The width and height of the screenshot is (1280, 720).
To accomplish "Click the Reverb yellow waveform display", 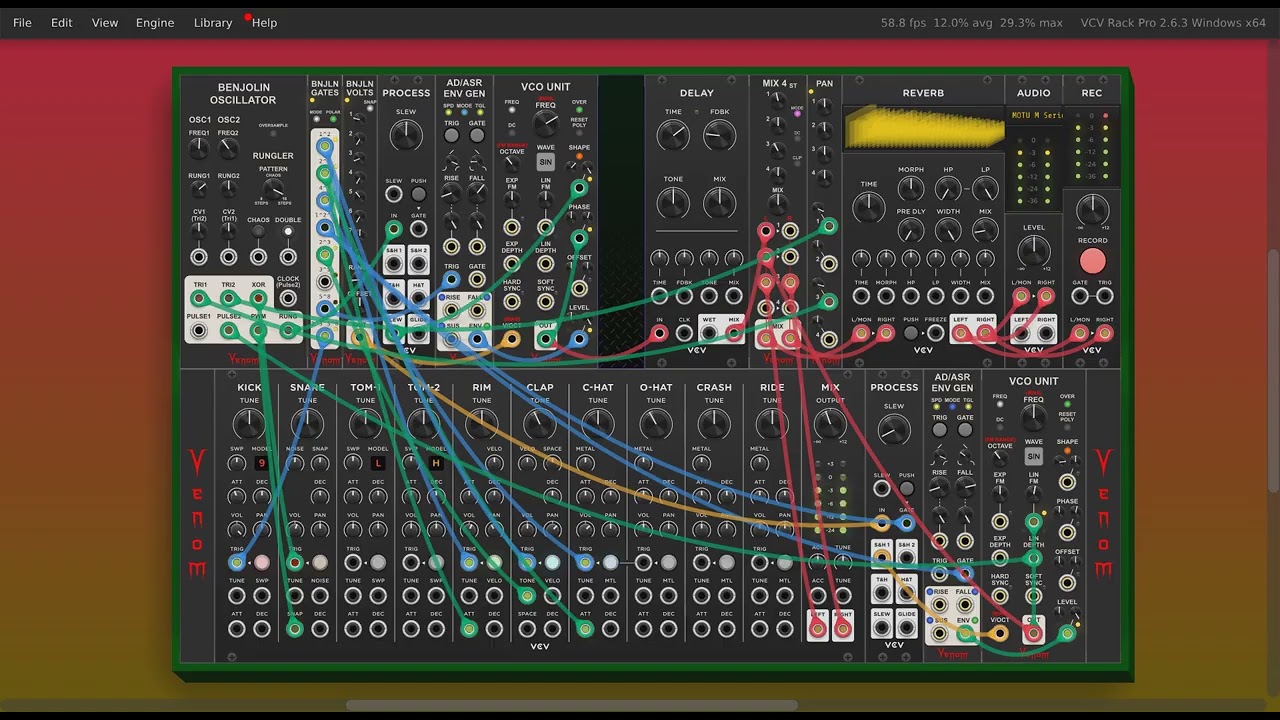I will 925,130.
